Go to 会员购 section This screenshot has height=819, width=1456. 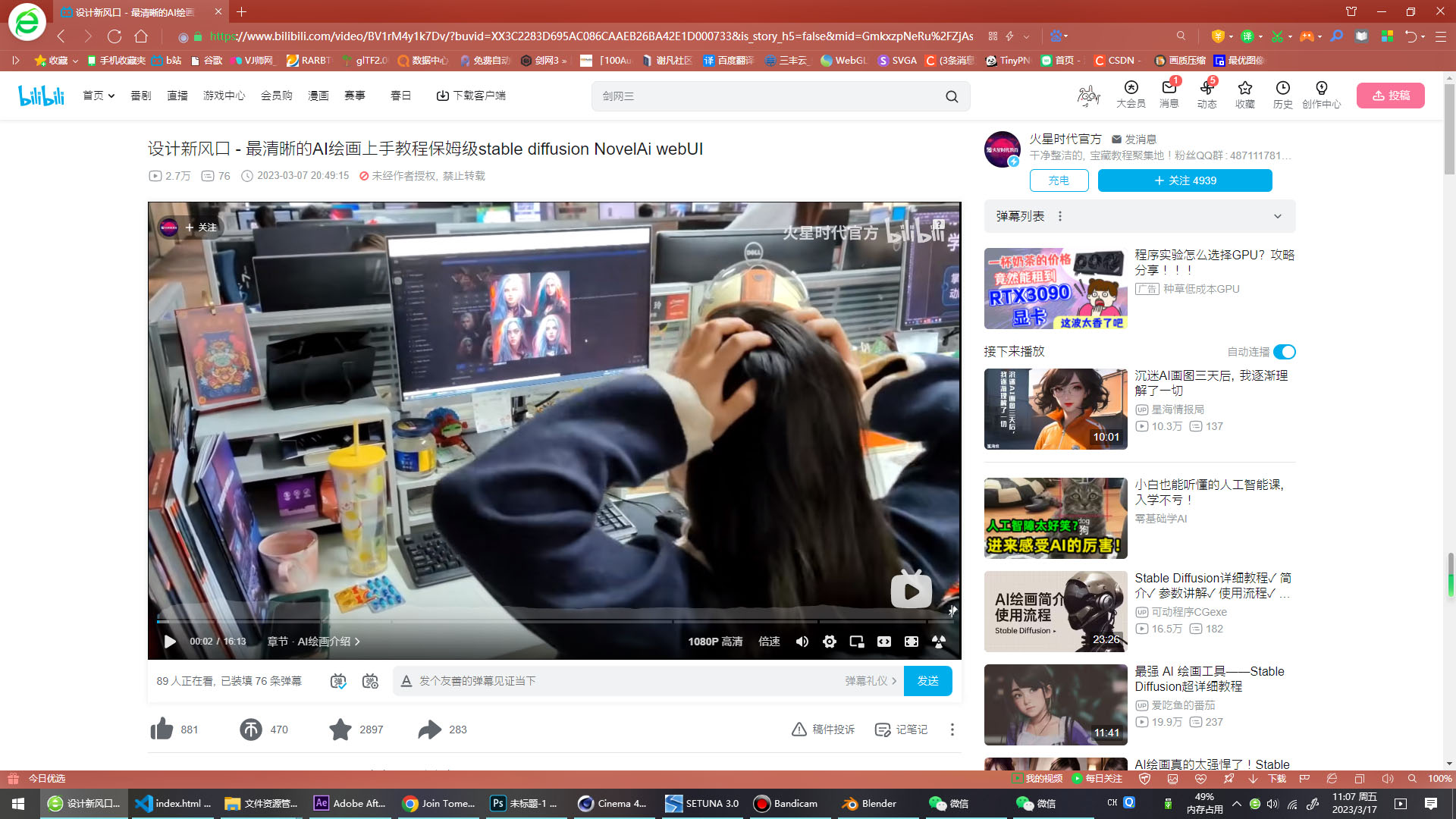(277, 96)
